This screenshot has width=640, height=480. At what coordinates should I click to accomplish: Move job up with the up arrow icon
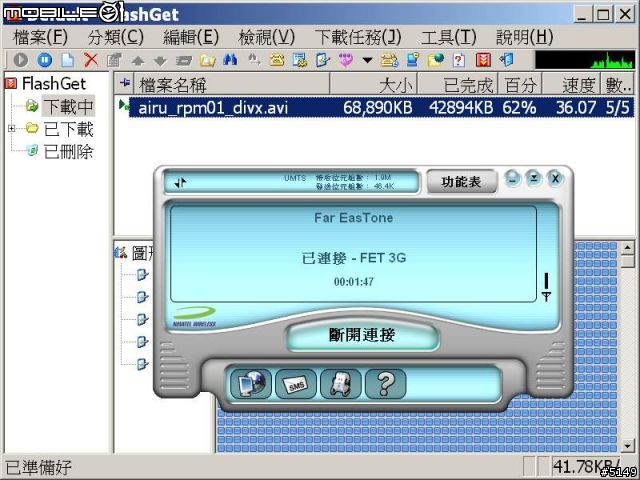tap(138, 61)
